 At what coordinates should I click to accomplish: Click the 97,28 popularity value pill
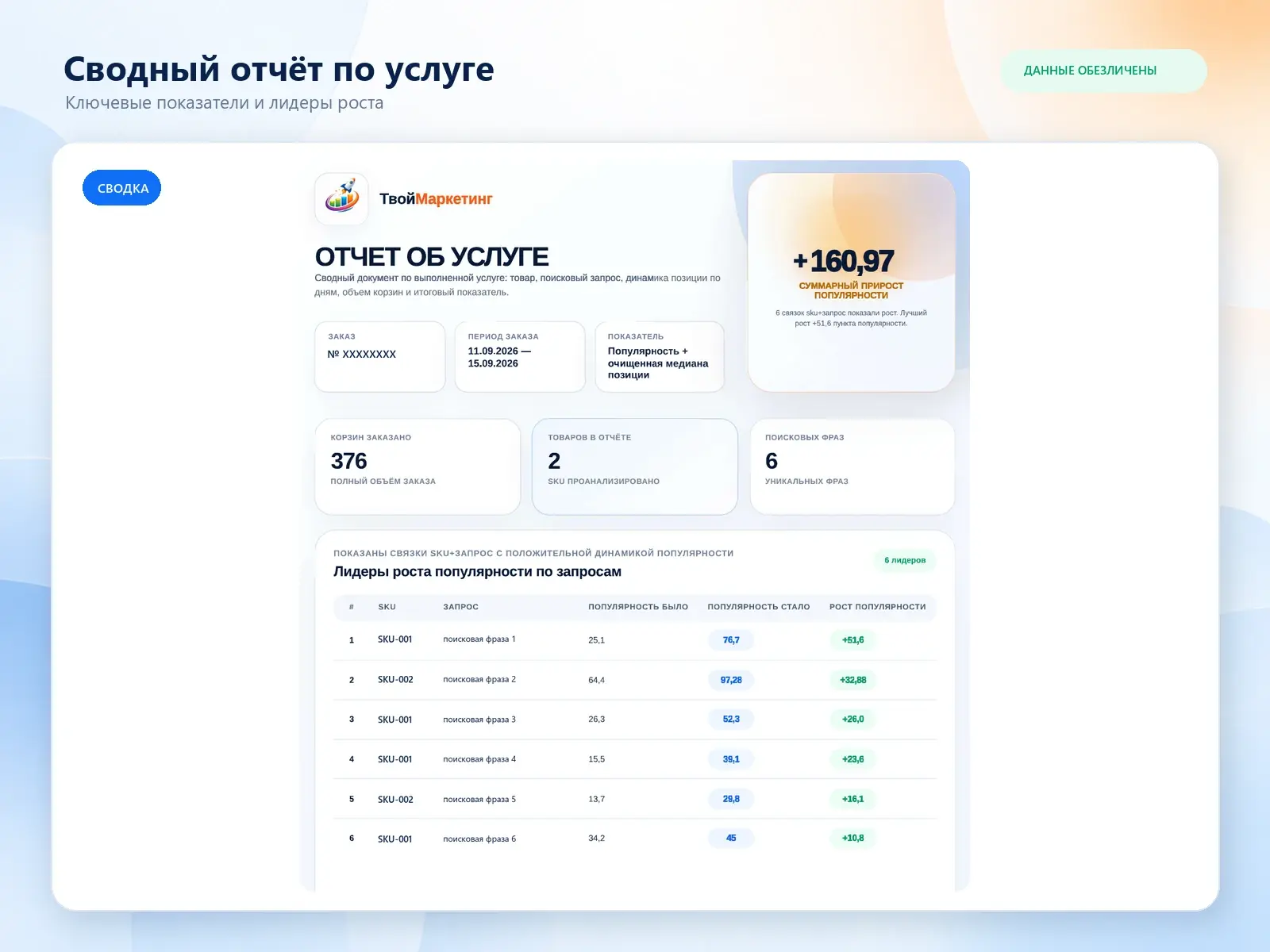point(731,680)
